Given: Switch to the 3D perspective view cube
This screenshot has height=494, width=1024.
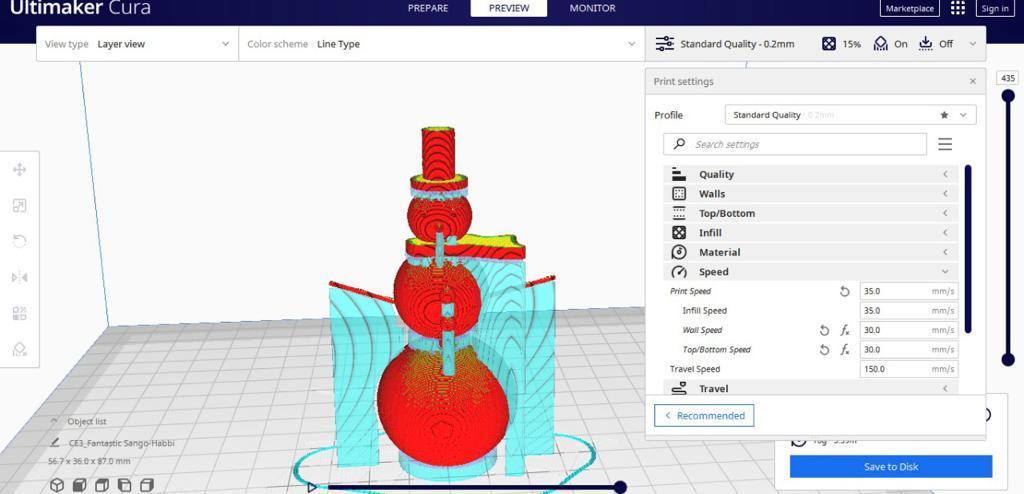Looking at the screenshot, I should pos(57,485).
